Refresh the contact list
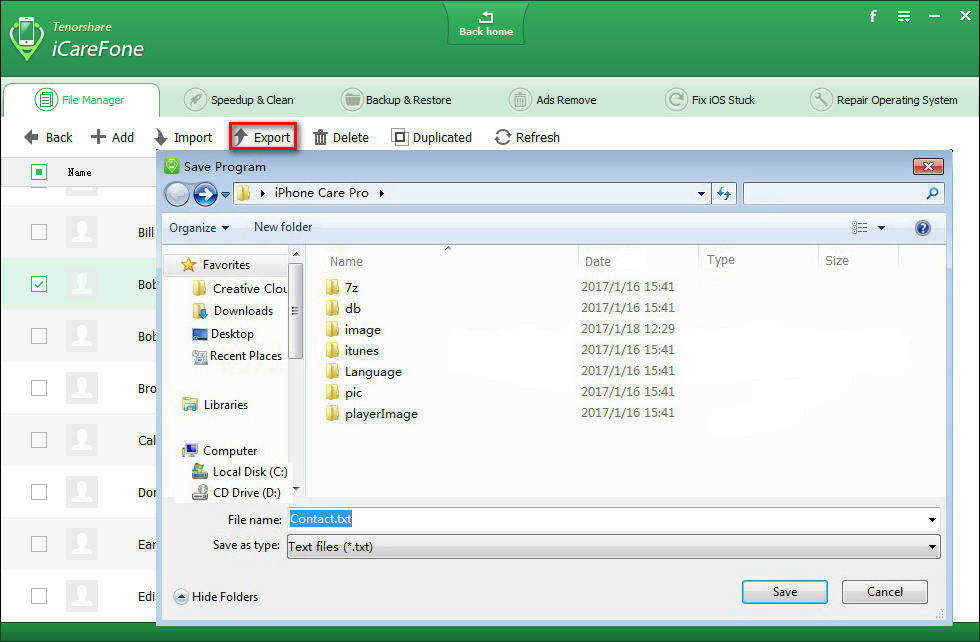This screenshot has height=642, width=980. coord(527,137)
